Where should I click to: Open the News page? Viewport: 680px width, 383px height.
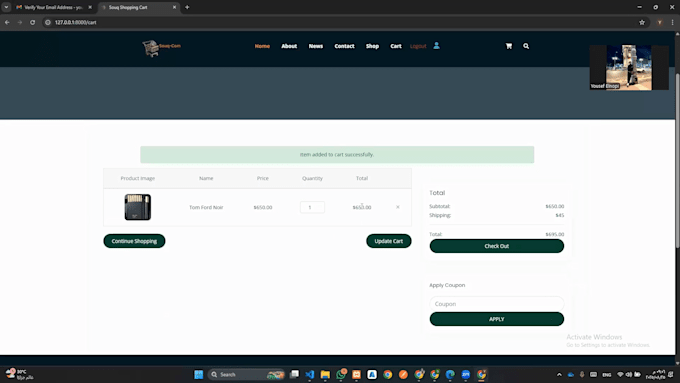pyautogui.click(x=316, y=46)
